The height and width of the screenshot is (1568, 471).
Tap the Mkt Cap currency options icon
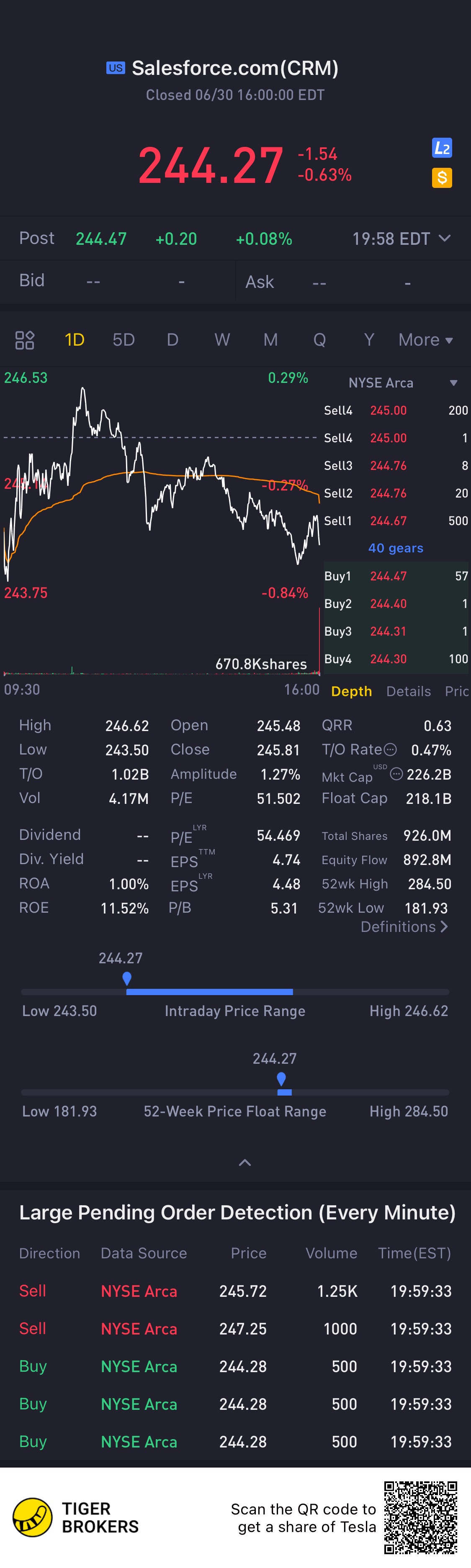pyautogui.click(x=396, y=774)
